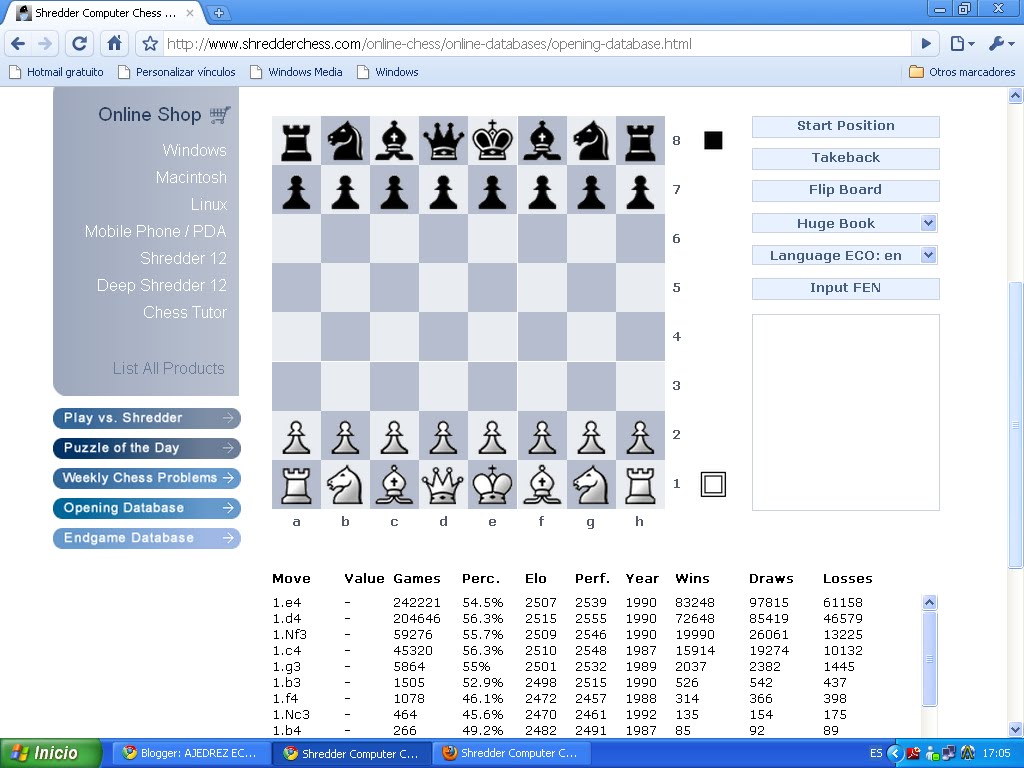Open the wrench settings menu
1024x768 pixels.
1000,44
